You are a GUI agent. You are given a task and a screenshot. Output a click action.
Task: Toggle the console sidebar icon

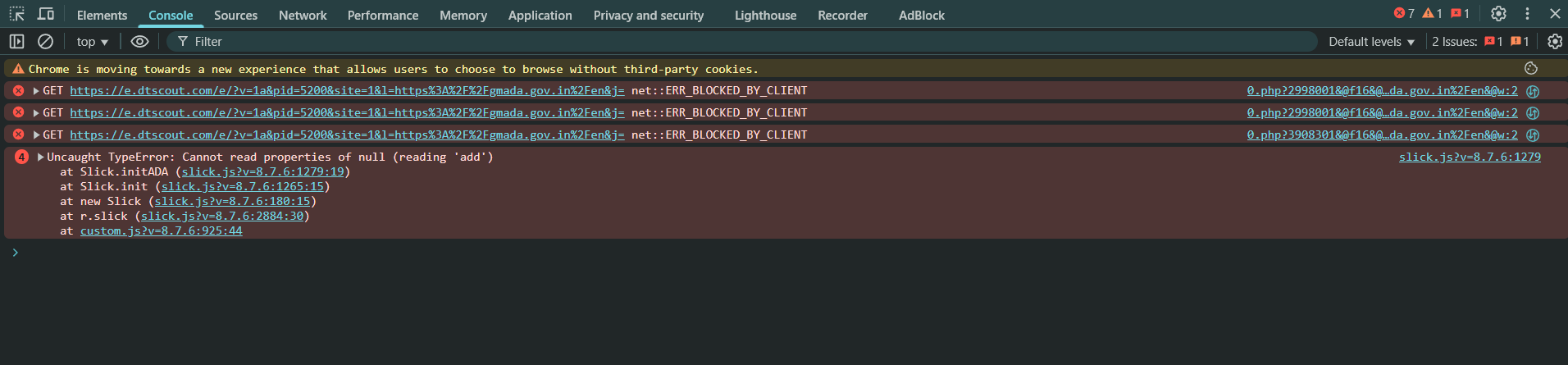click(16, 41)
